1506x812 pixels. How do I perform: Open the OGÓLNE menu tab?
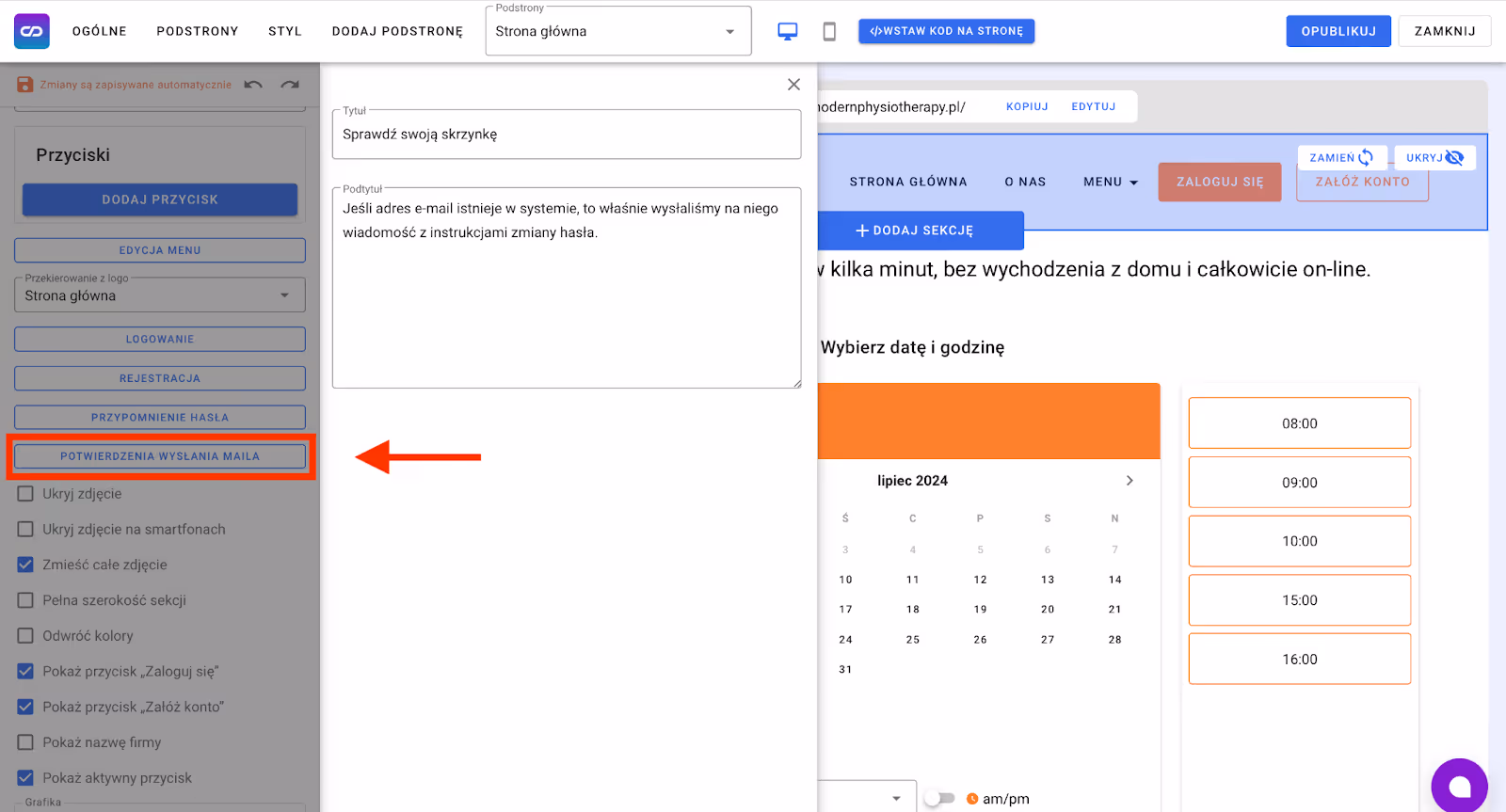pos(100,31)
